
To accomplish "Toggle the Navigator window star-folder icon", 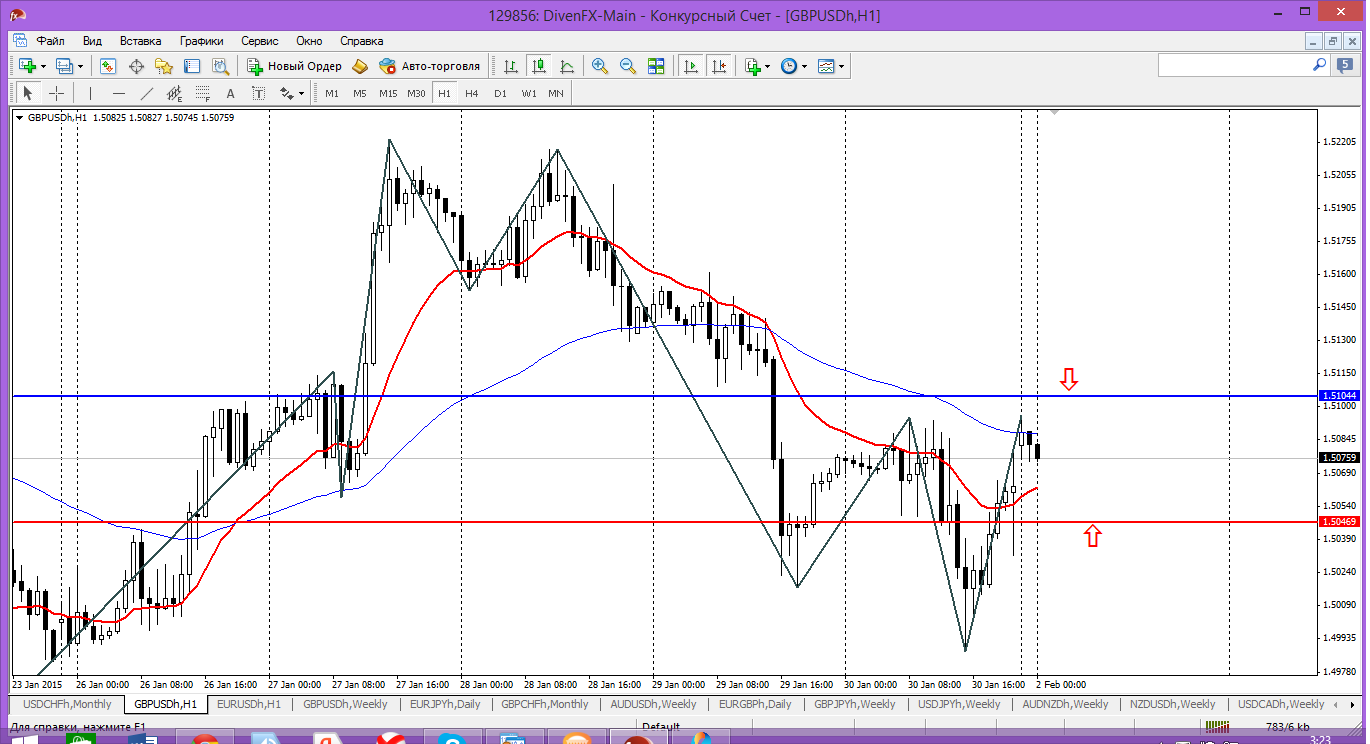I will pyautogui.click(x=164, y=66).
